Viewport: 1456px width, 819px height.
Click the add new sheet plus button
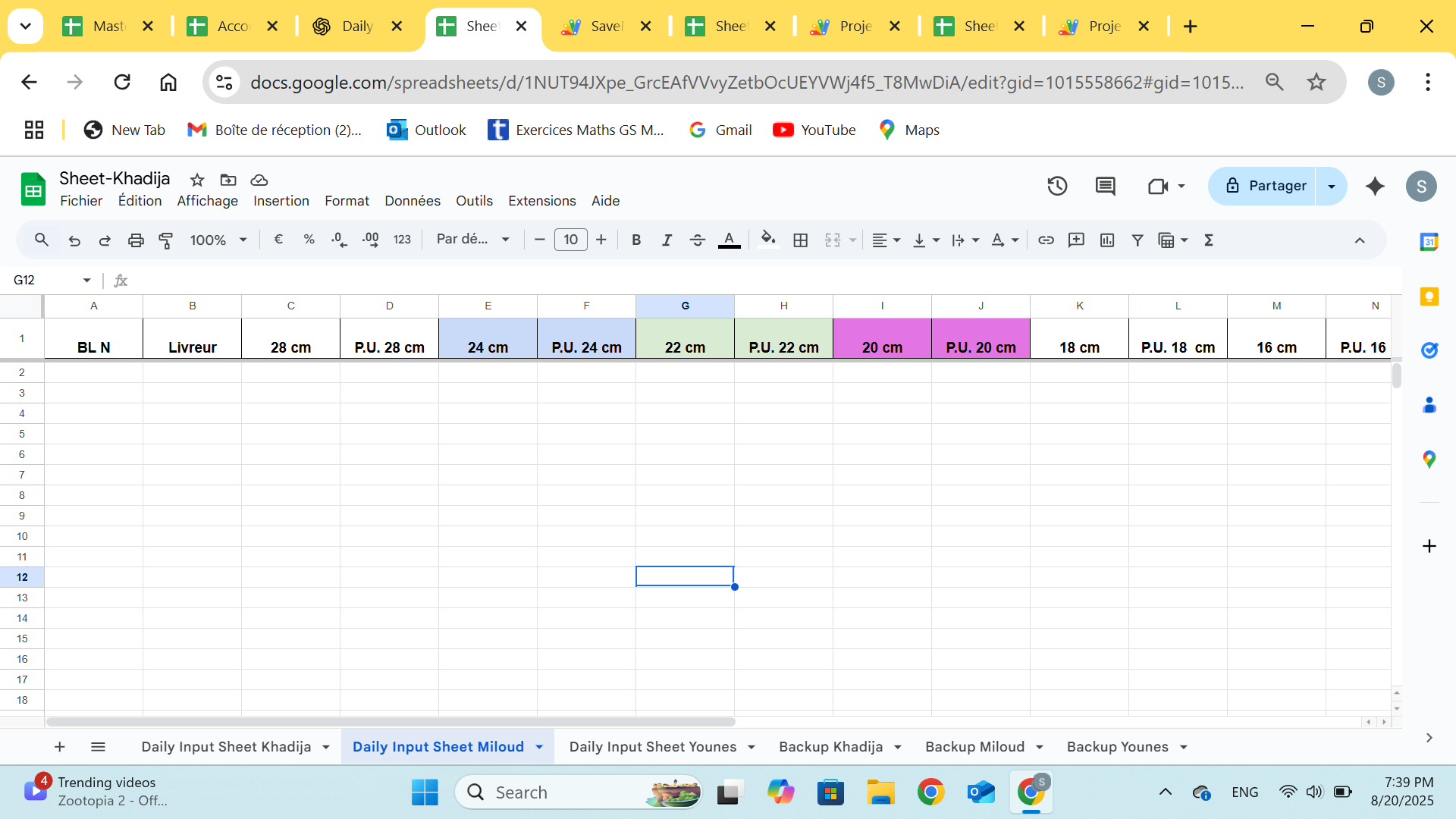click(59, 747)
